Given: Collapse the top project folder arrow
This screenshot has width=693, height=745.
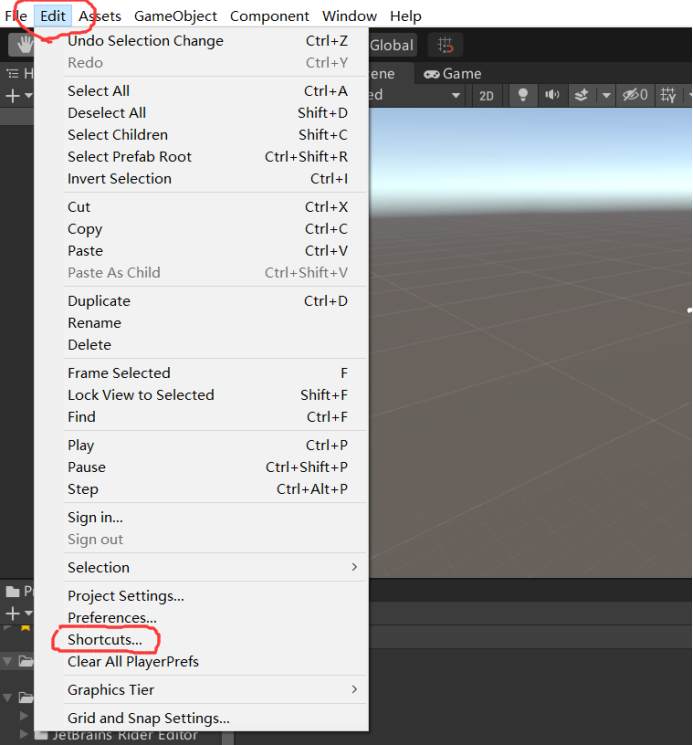Looking at the screenshot, I should (x=8, y=661).
